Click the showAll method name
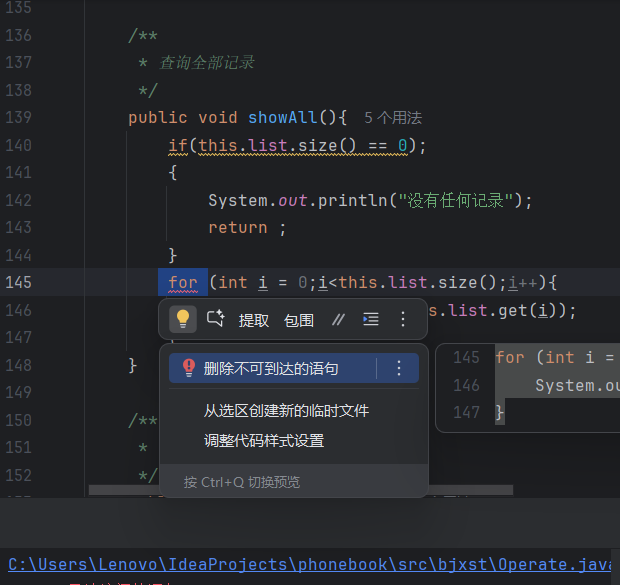 (282, 117)
